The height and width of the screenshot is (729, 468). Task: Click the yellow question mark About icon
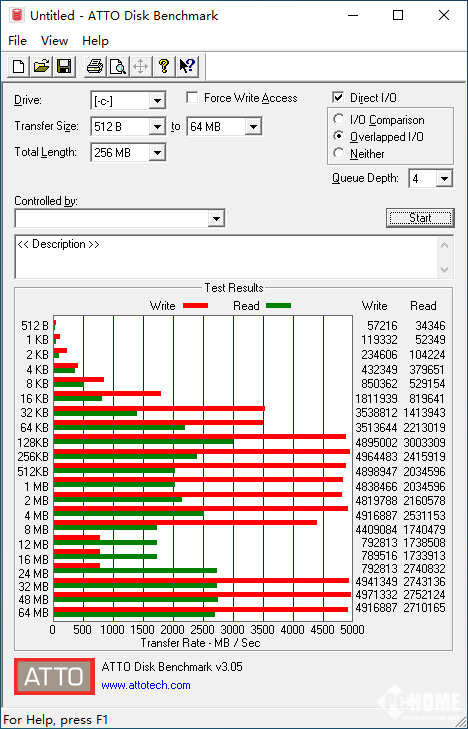tap(163, 66)
